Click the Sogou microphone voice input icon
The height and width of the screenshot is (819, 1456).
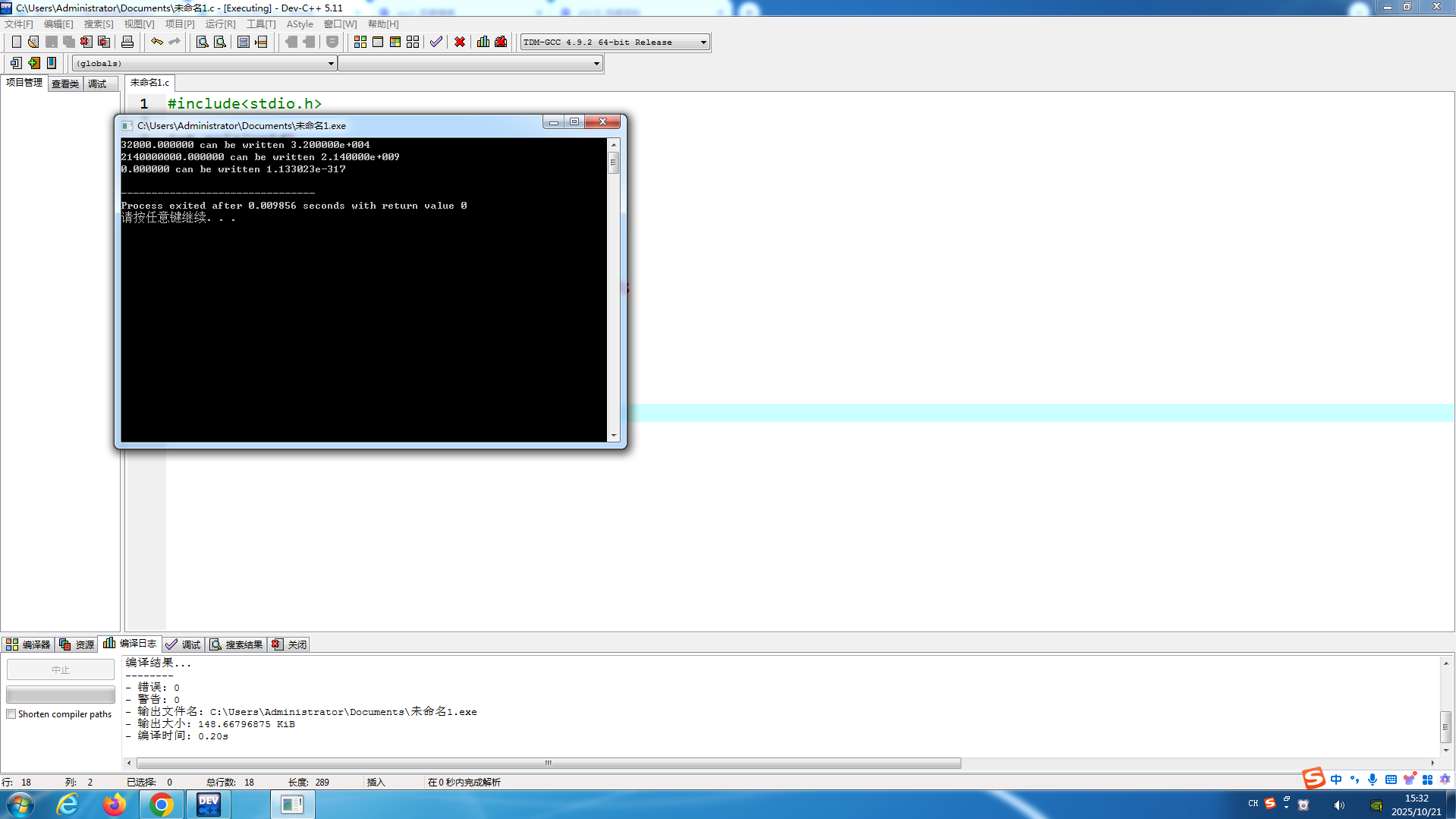click(1373, 780)
